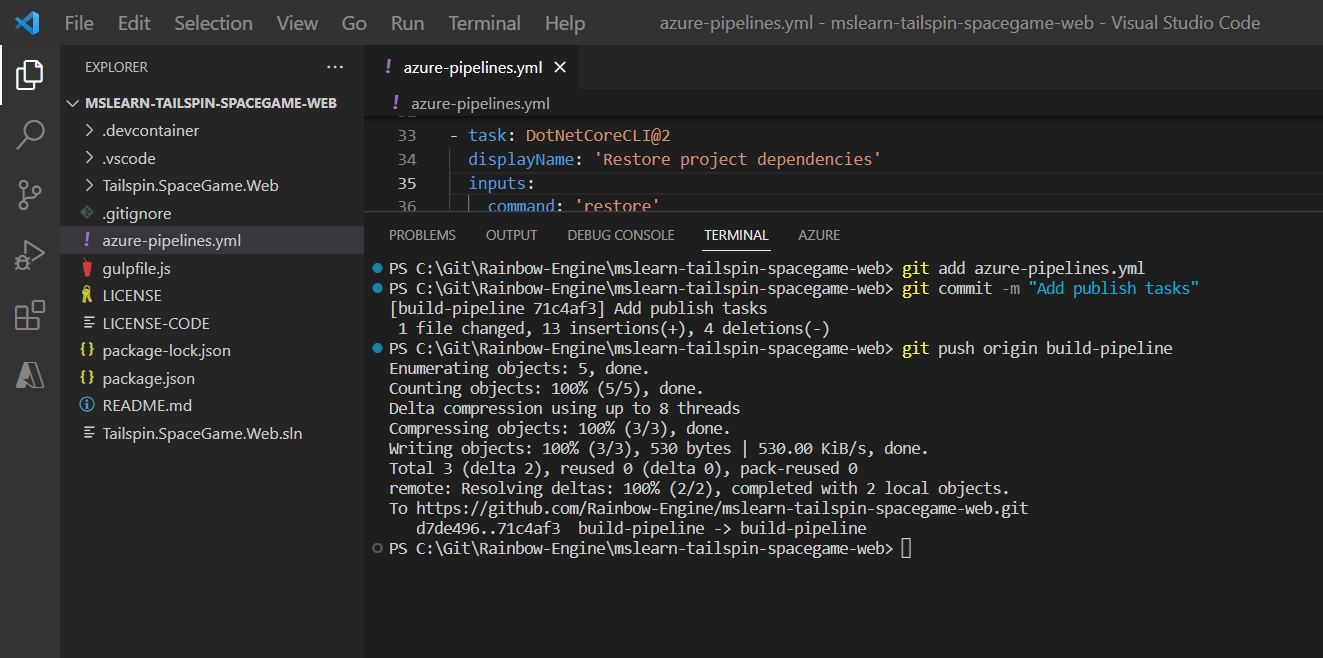Click the package-lock.json braces icon
This screenshot has height=658, width=1323.
pos(87,351)
